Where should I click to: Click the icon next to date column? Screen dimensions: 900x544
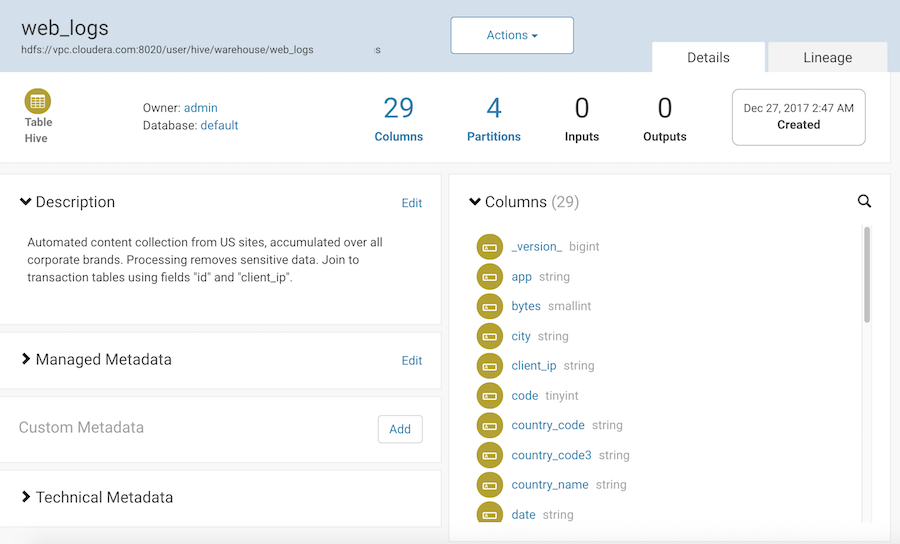pyautogui.click(x=489, y=514)
